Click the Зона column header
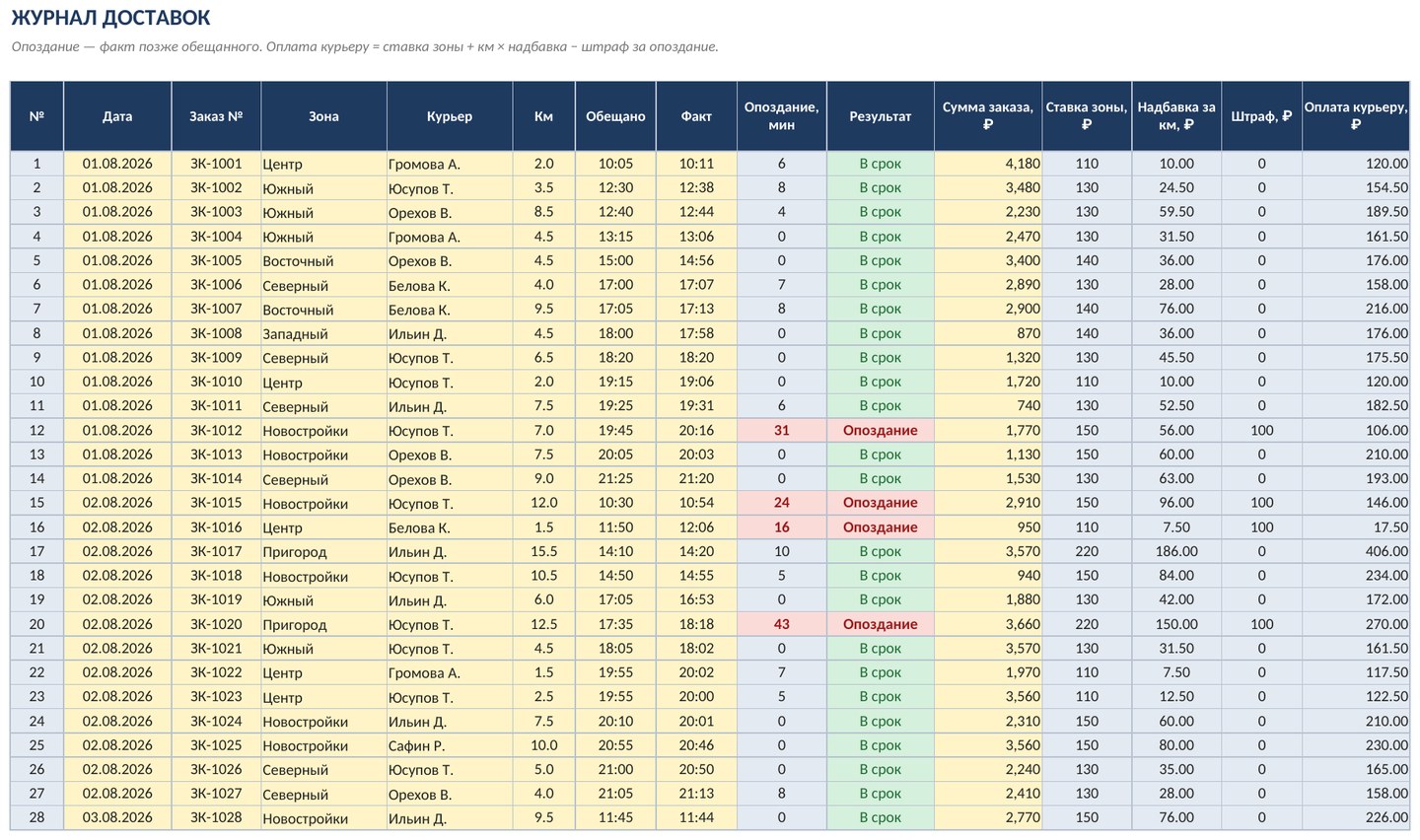Viewport: 1420px width, 840px height. tap(323, 116)
